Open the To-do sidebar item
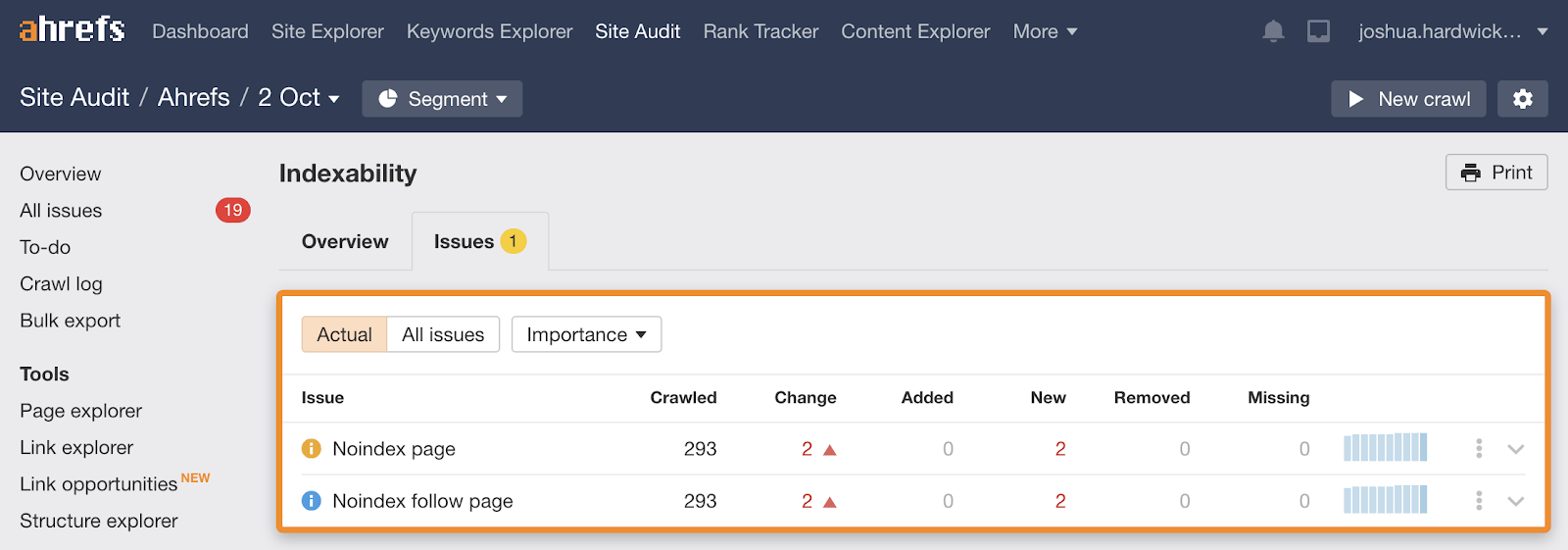This screenshot has height=550, width=1568. (45, 247)
